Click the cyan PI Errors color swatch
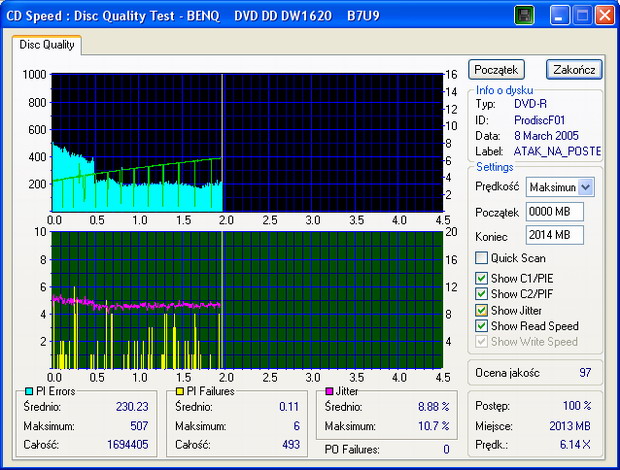The height and width of the screenshot is (470, 620). 29,391
